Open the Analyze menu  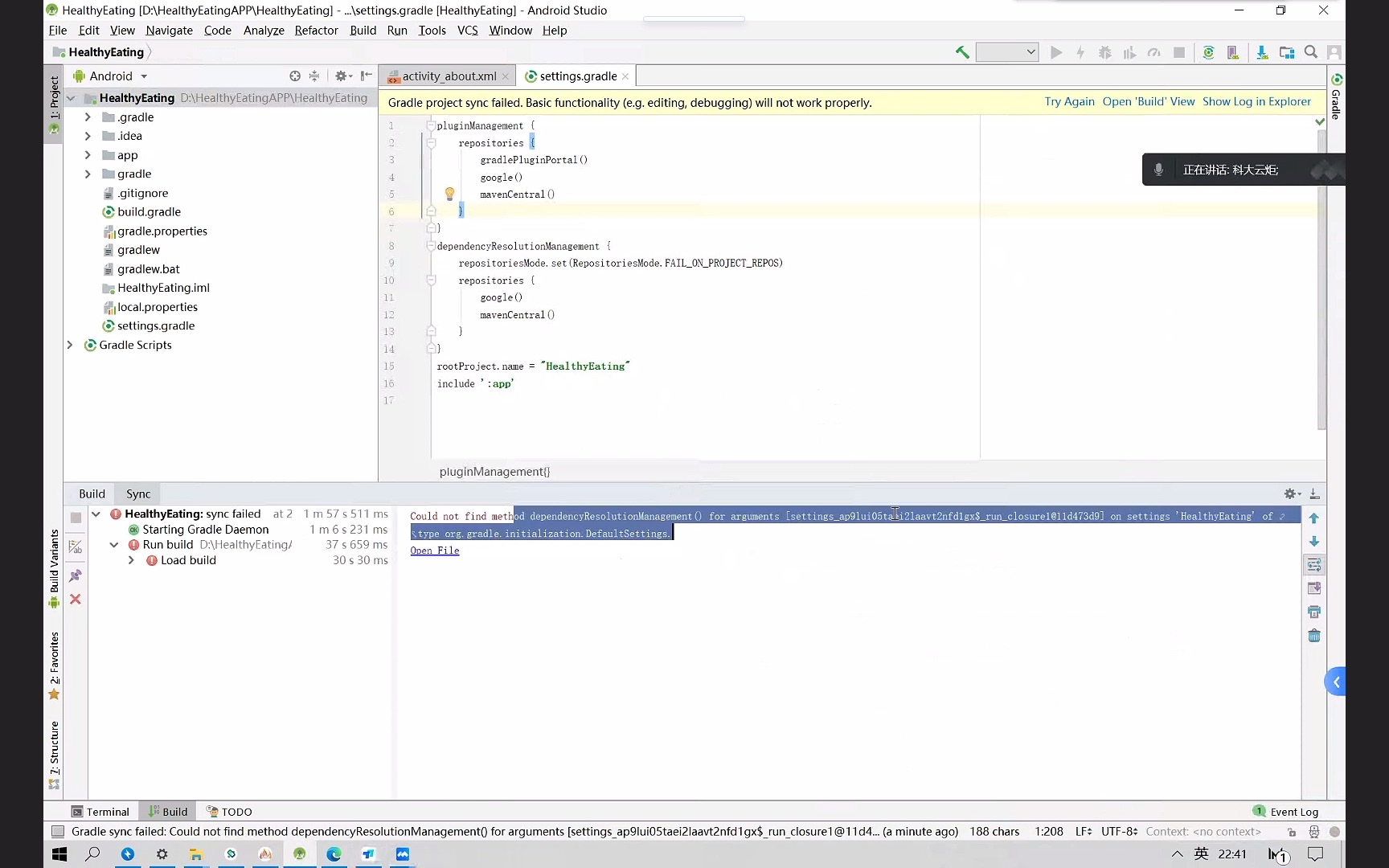[x=264, y=31]
